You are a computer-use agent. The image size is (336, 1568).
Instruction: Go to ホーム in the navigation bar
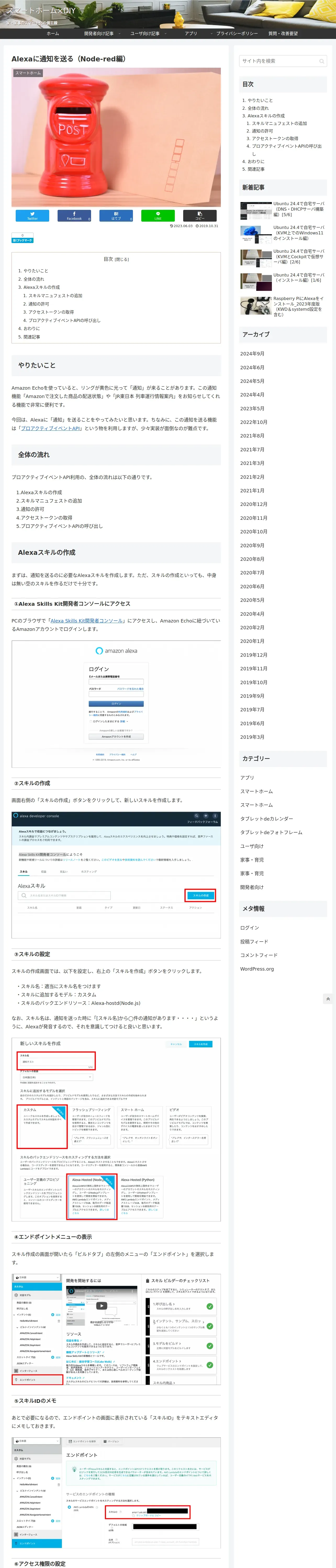[x=53, y=33]
